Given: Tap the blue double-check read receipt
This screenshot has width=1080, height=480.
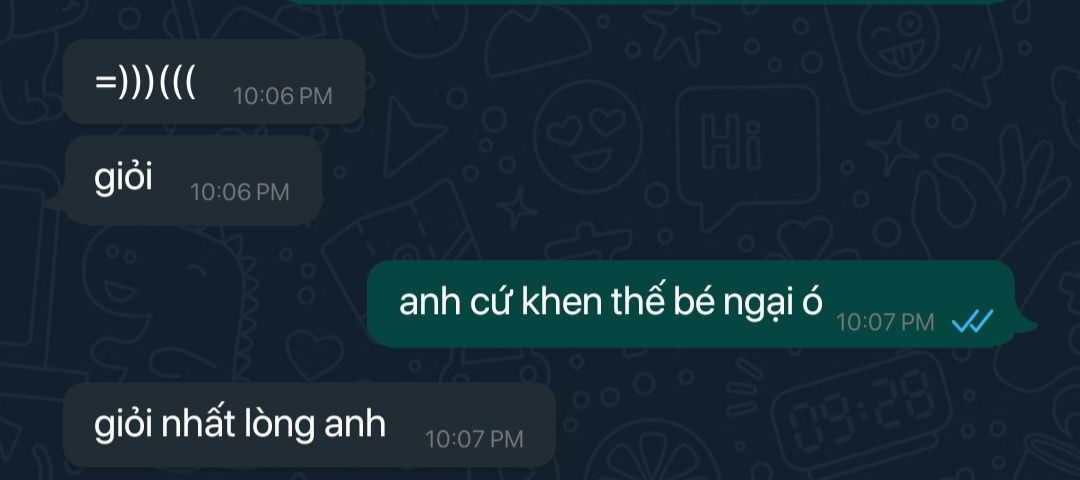Looking at the screenshot, I should [972, 321].
